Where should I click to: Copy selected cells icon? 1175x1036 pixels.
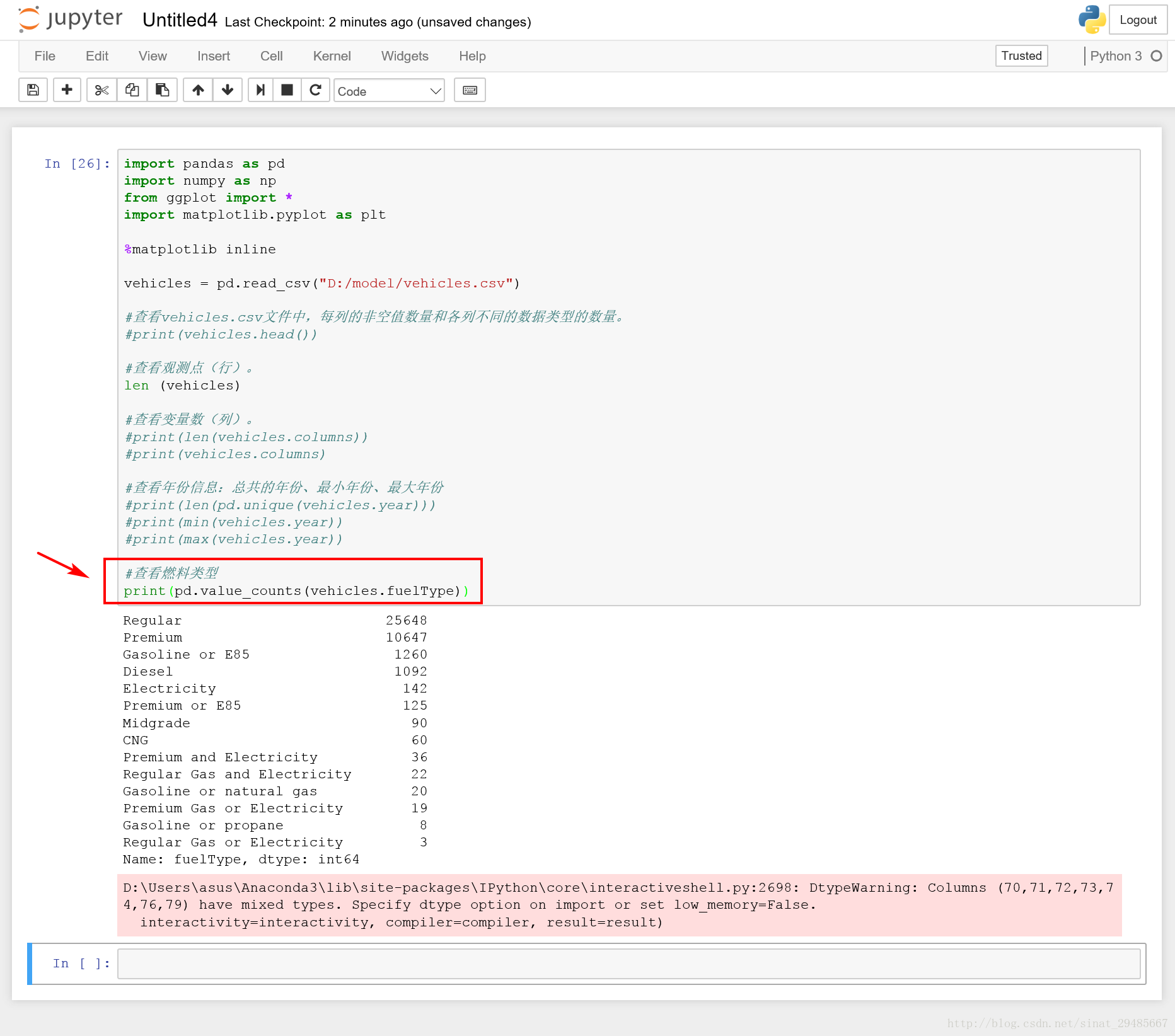tap(132, 90)
